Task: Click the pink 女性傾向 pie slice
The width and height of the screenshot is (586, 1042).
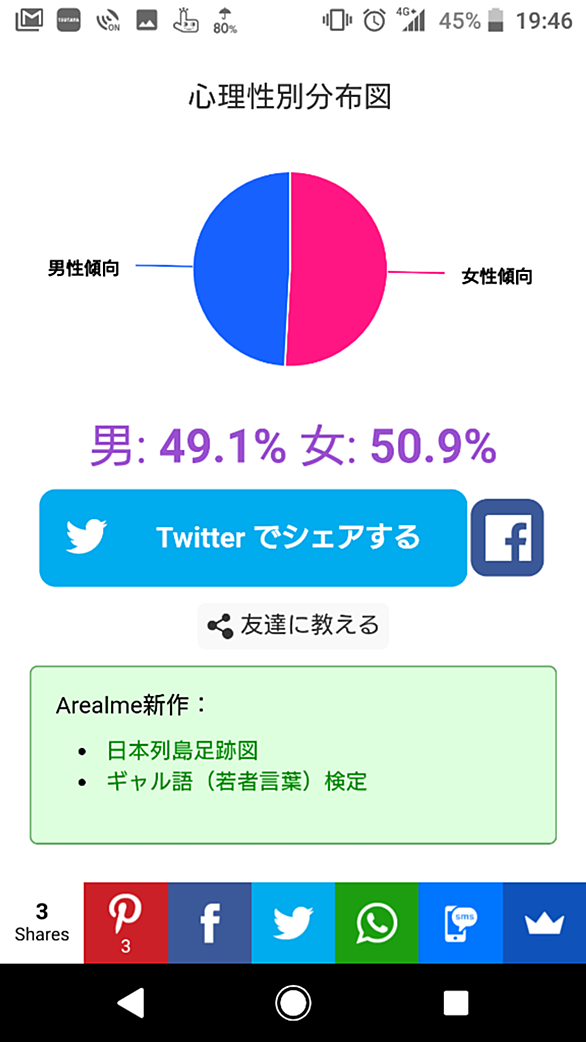Action: 339,268
